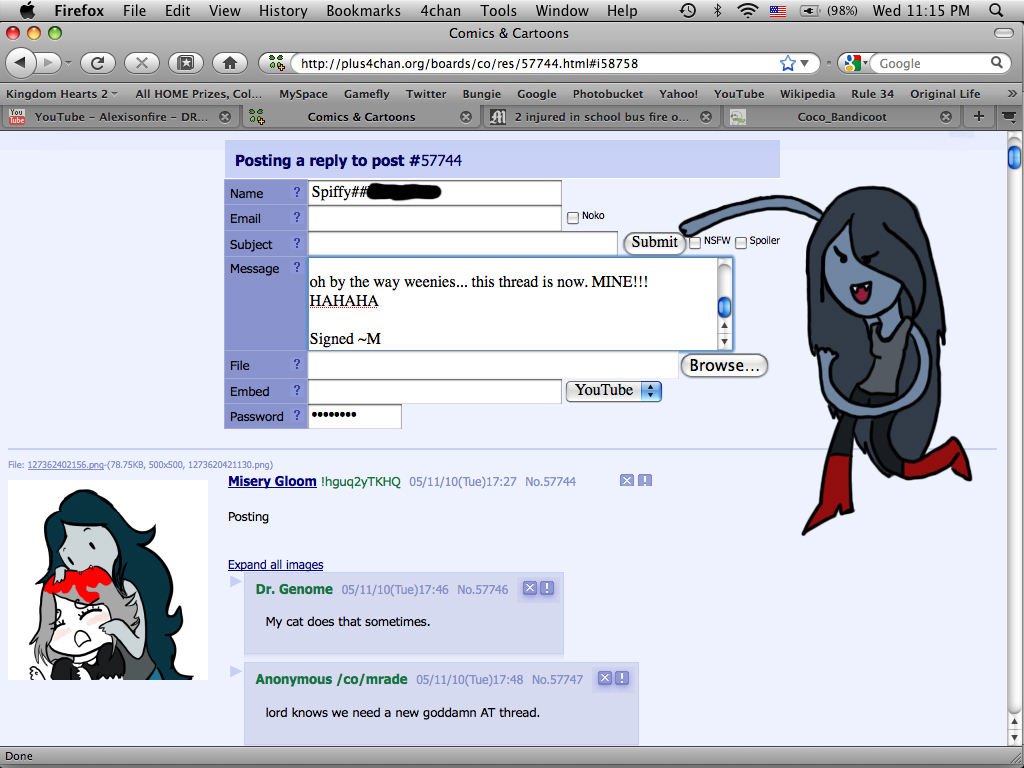Tick the NSFW checkbox
The image size is (1024, 768).
(695, 242)
